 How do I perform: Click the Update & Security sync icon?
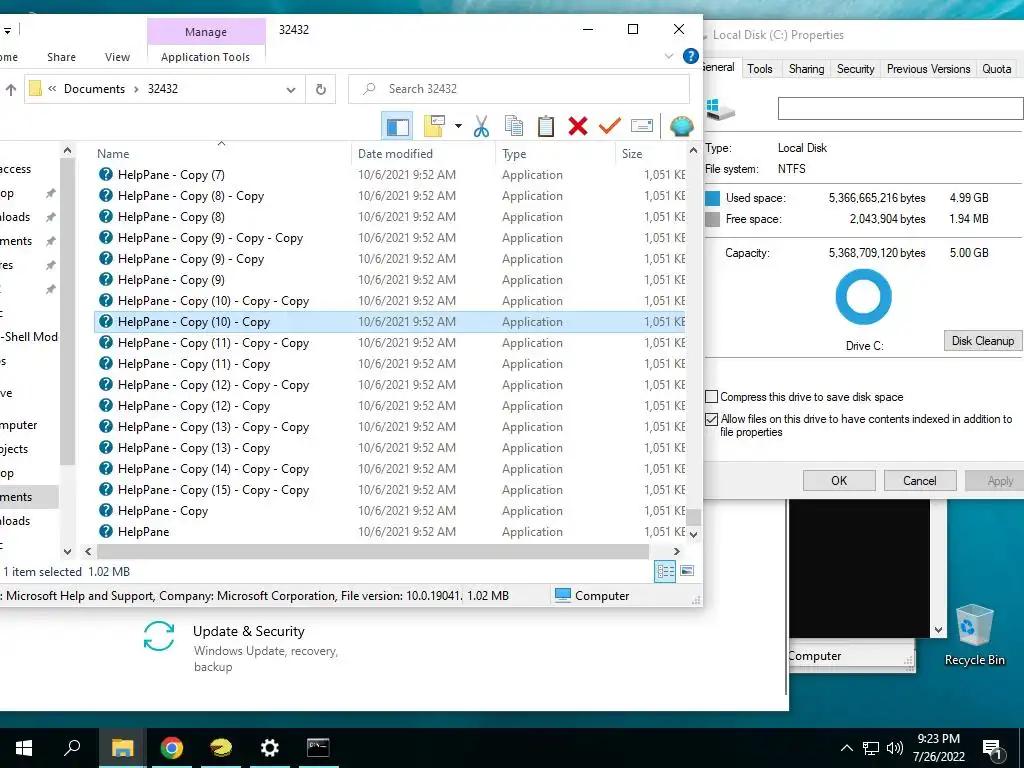159,636
